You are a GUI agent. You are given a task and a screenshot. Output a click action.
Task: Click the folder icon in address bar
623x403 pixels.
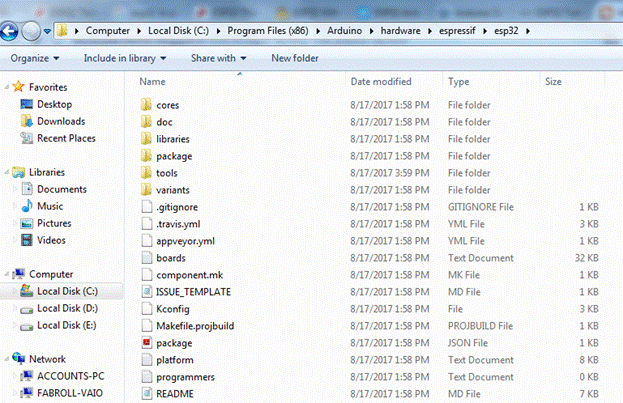(x=62, y=31)
